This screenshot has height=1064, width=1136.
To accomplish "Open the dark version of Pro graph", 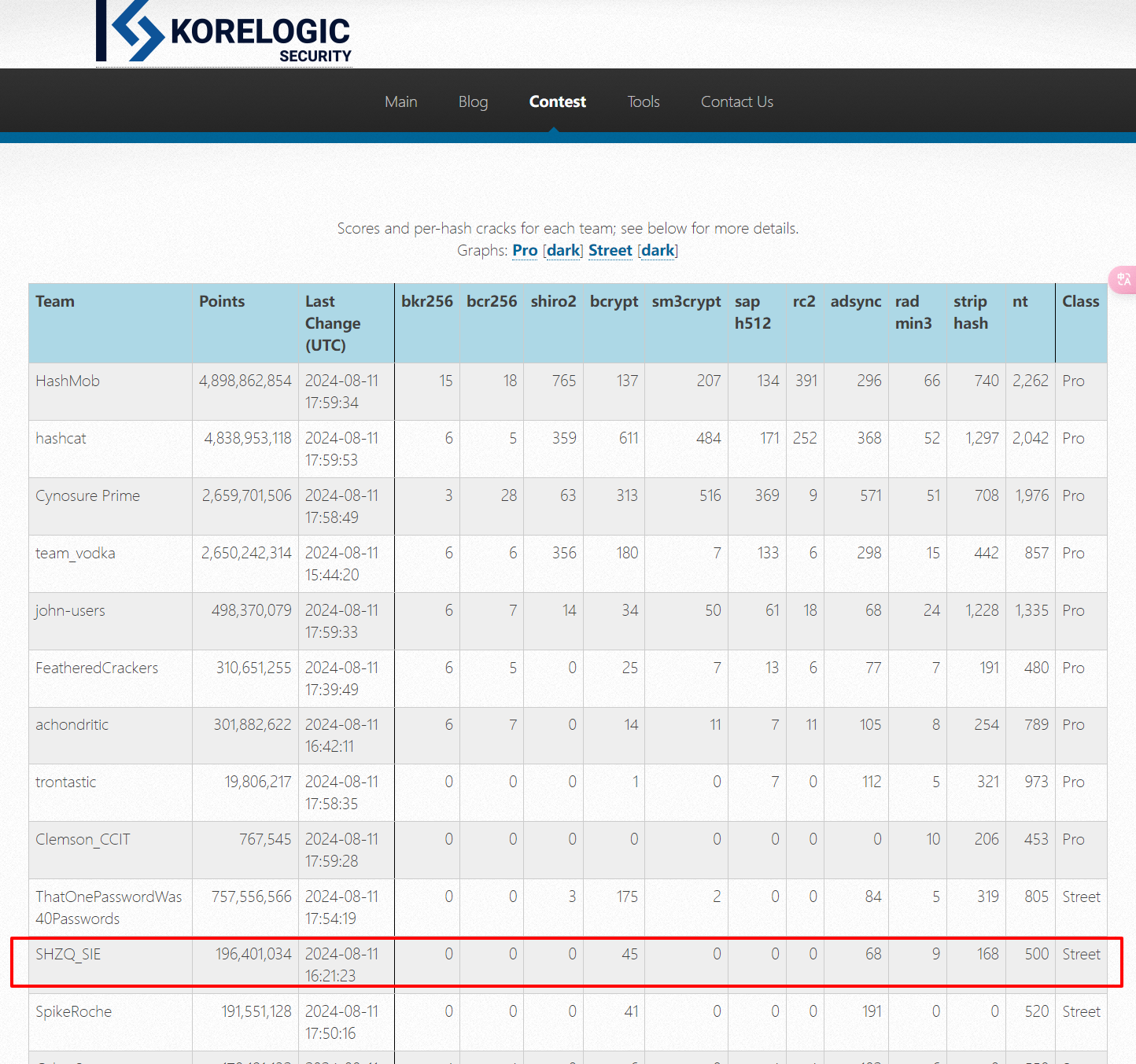I will tap(563, 250).
